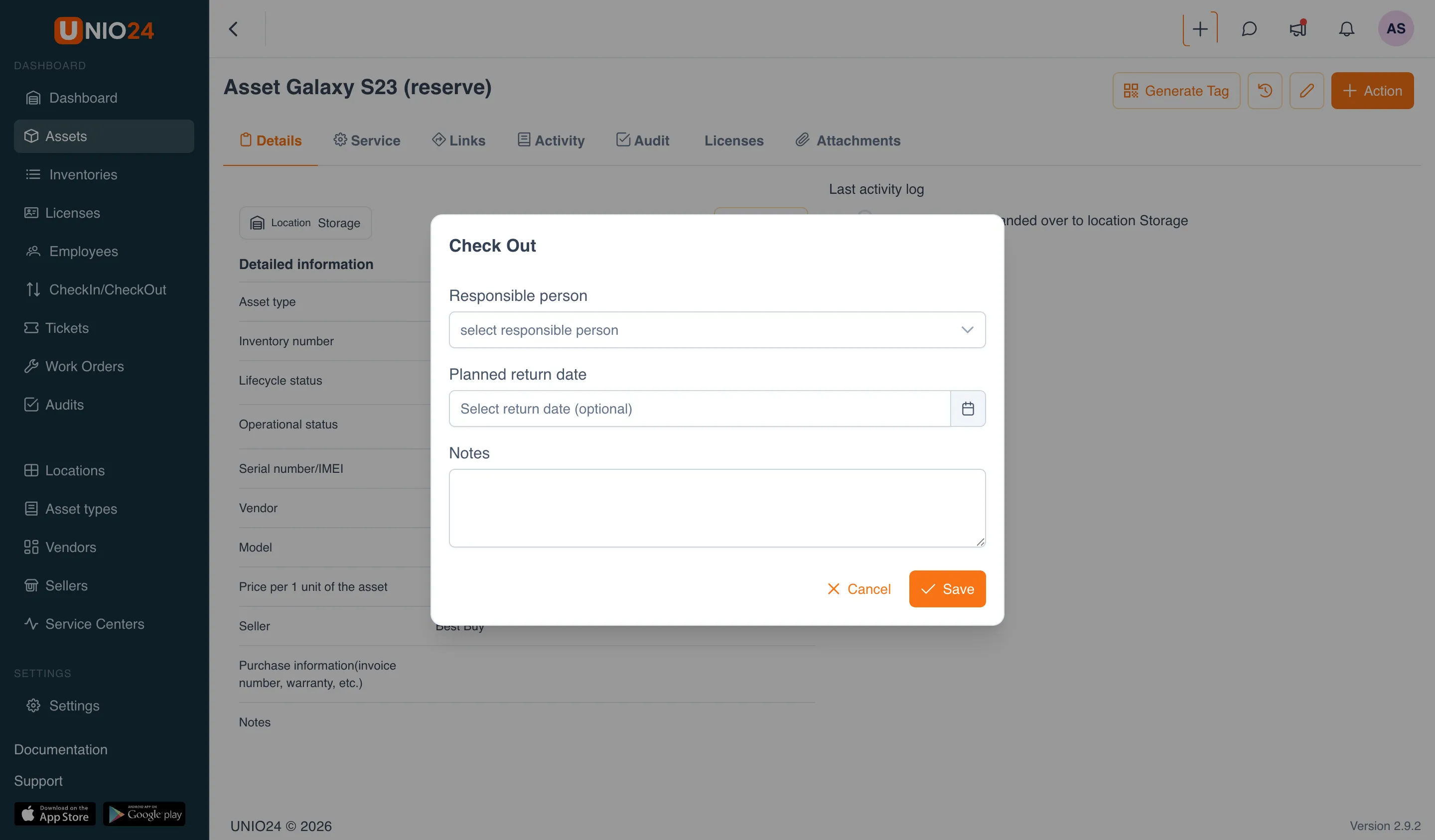Switch to the Licenses tab

coord(733,140)
